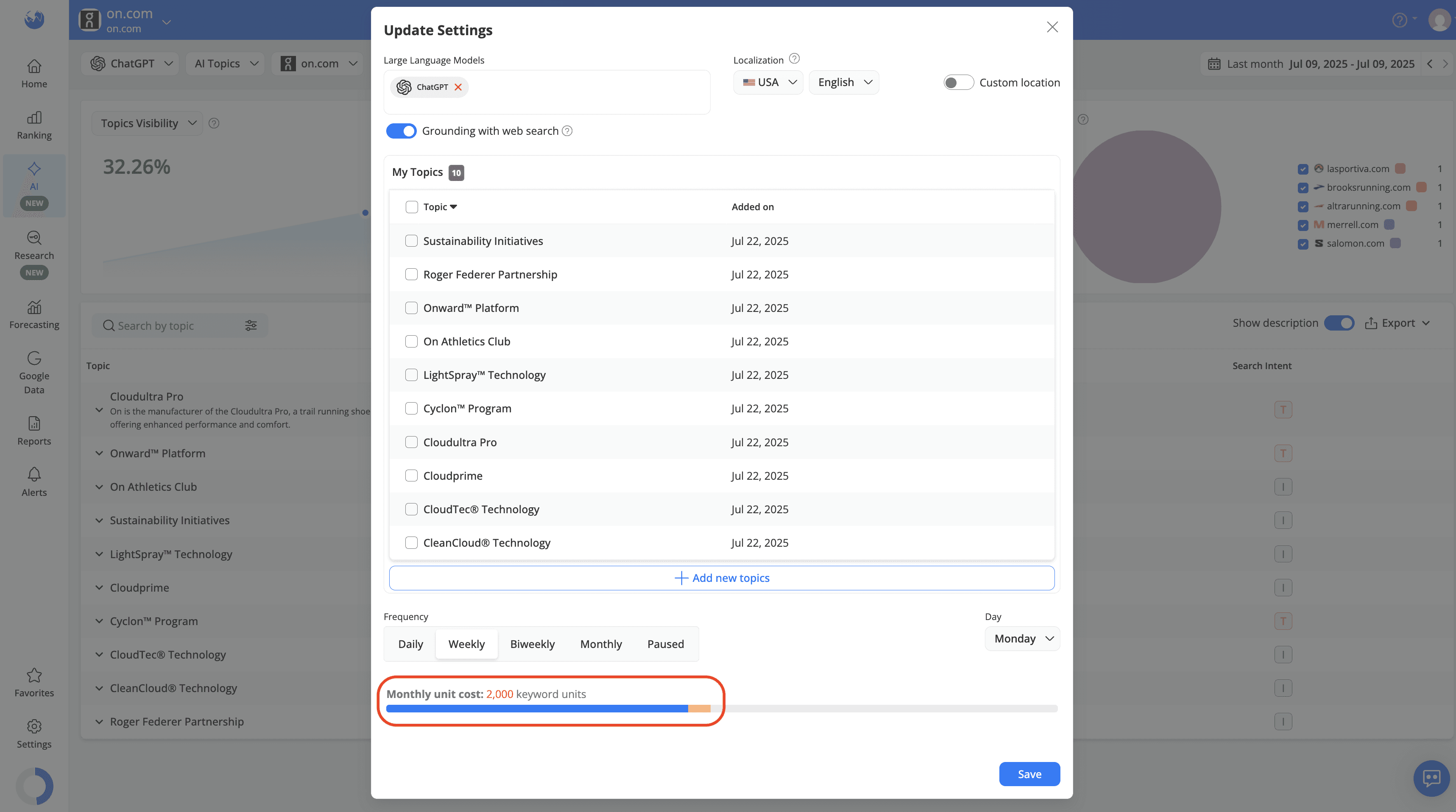Image resolution: width=1456 pixels, height=812 pixels.
Task: Open the Forecasting section
Action: 34,314
